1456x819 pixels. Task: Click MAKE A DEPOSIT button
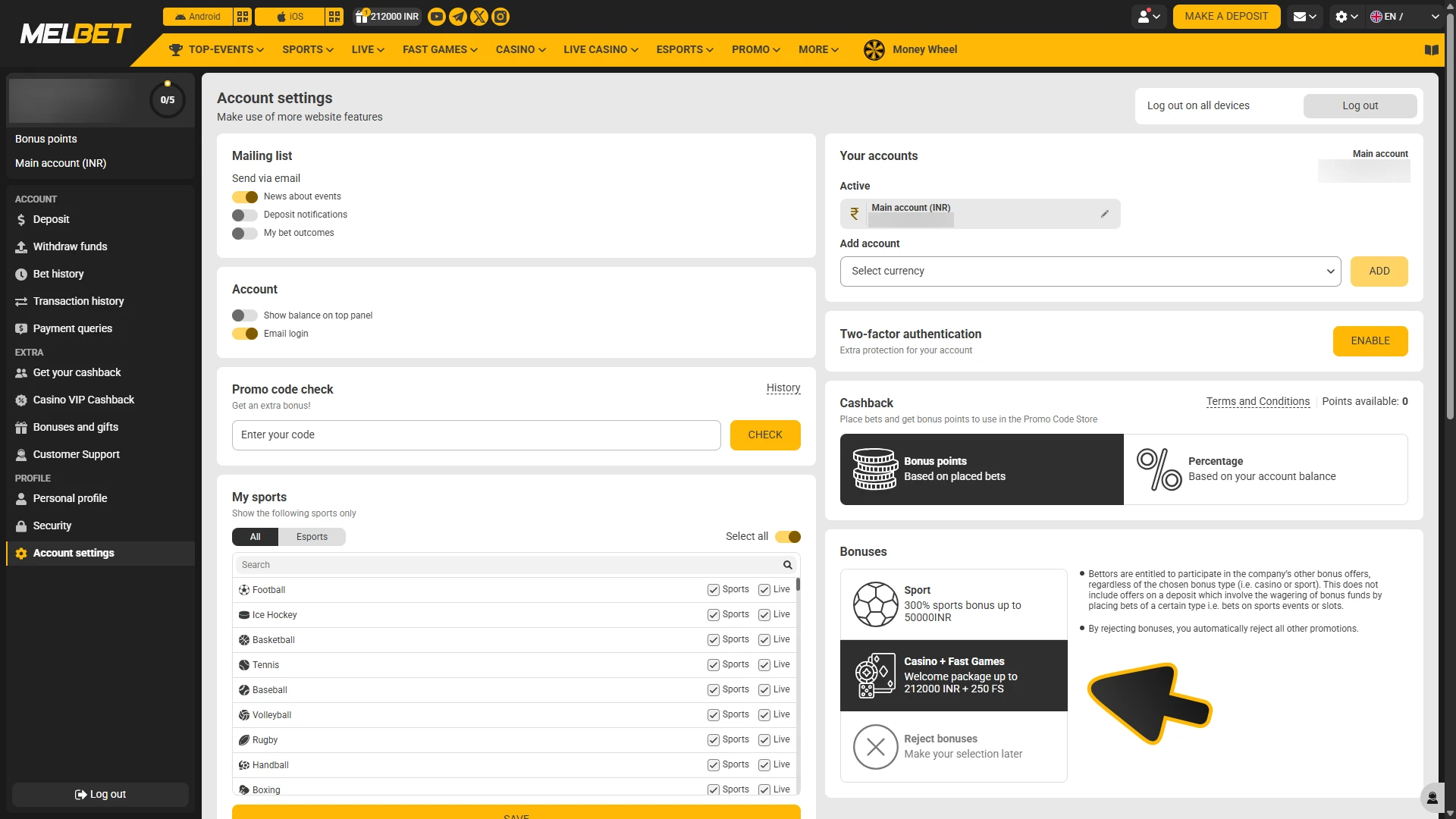(1226, 17)
